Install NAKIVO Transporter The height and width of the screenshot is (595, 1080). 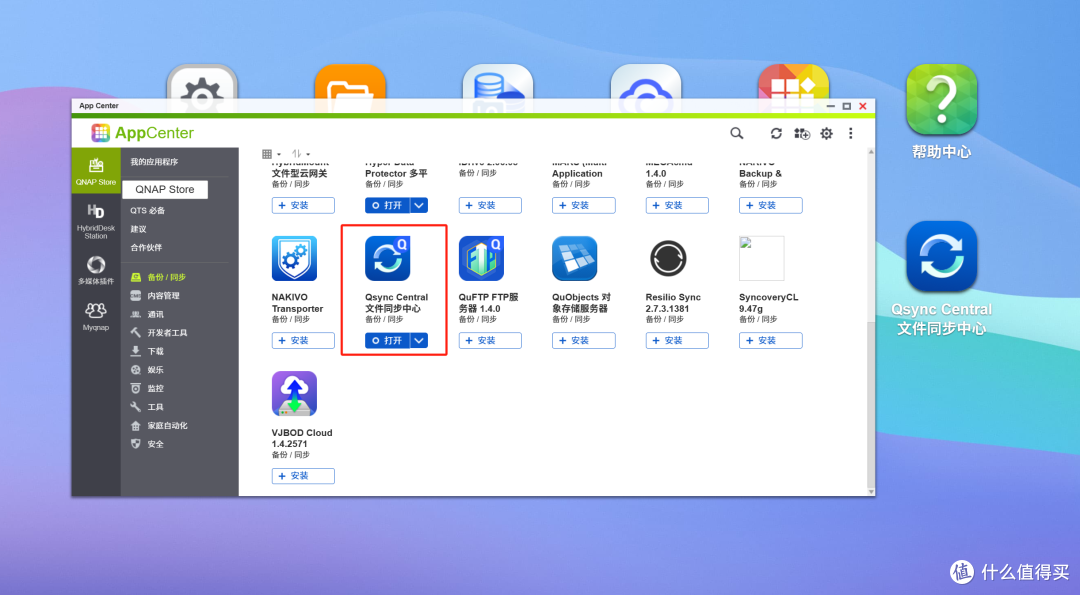coord(303,340)
